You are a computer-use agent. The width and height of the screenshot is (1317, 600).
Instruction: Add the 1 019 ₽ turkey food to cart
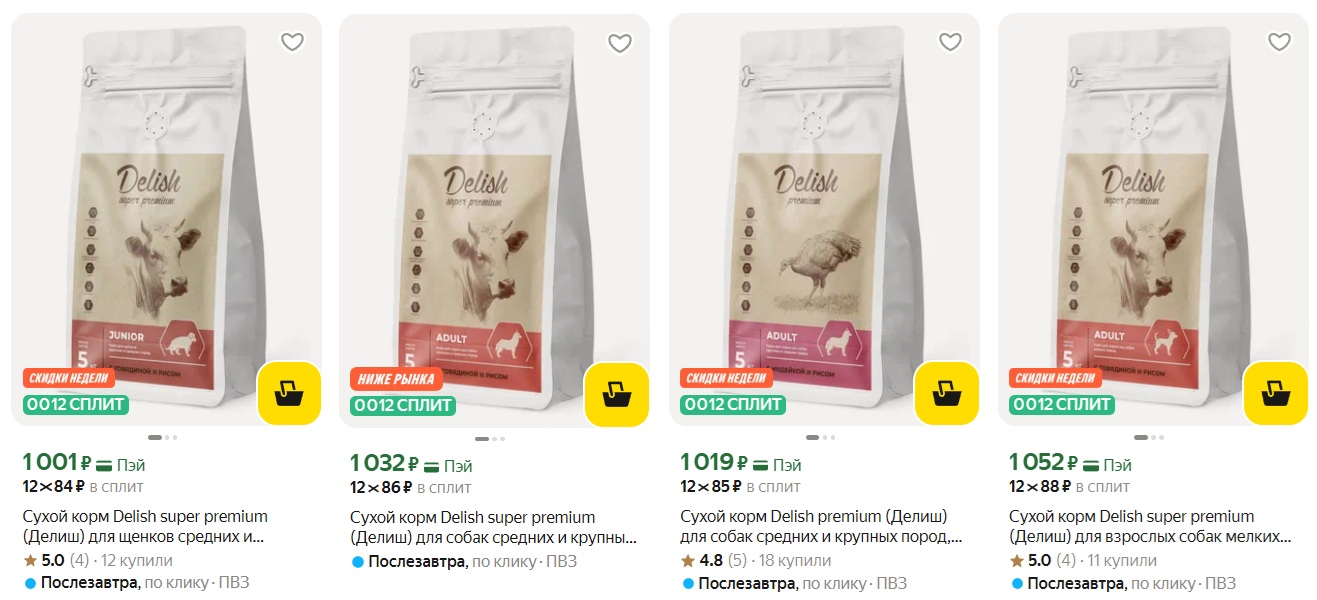coord(946,394)
